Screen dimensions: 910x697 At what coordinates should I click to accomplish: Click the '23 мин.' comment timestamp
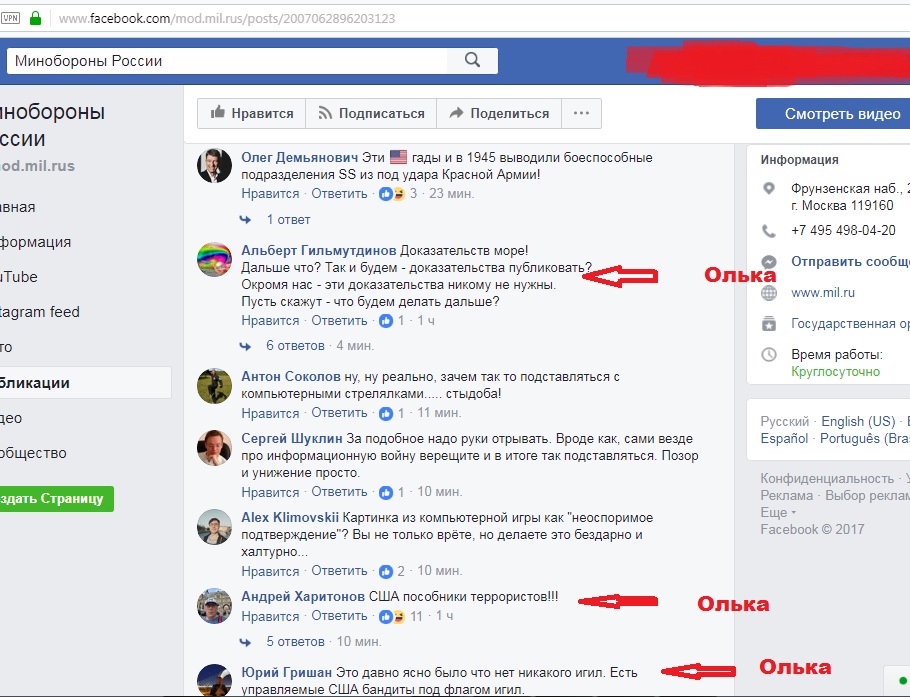click(452, 194)
